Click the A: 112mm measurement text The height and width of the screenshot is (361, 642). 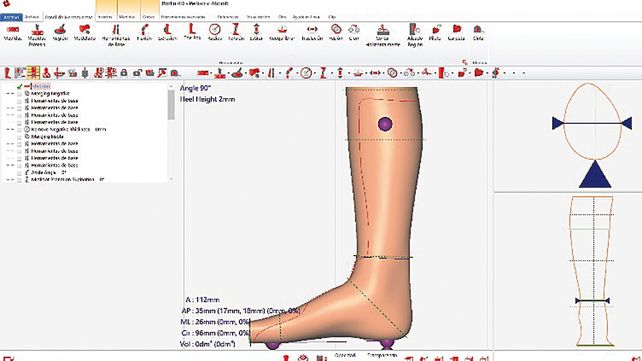(203, 300)
